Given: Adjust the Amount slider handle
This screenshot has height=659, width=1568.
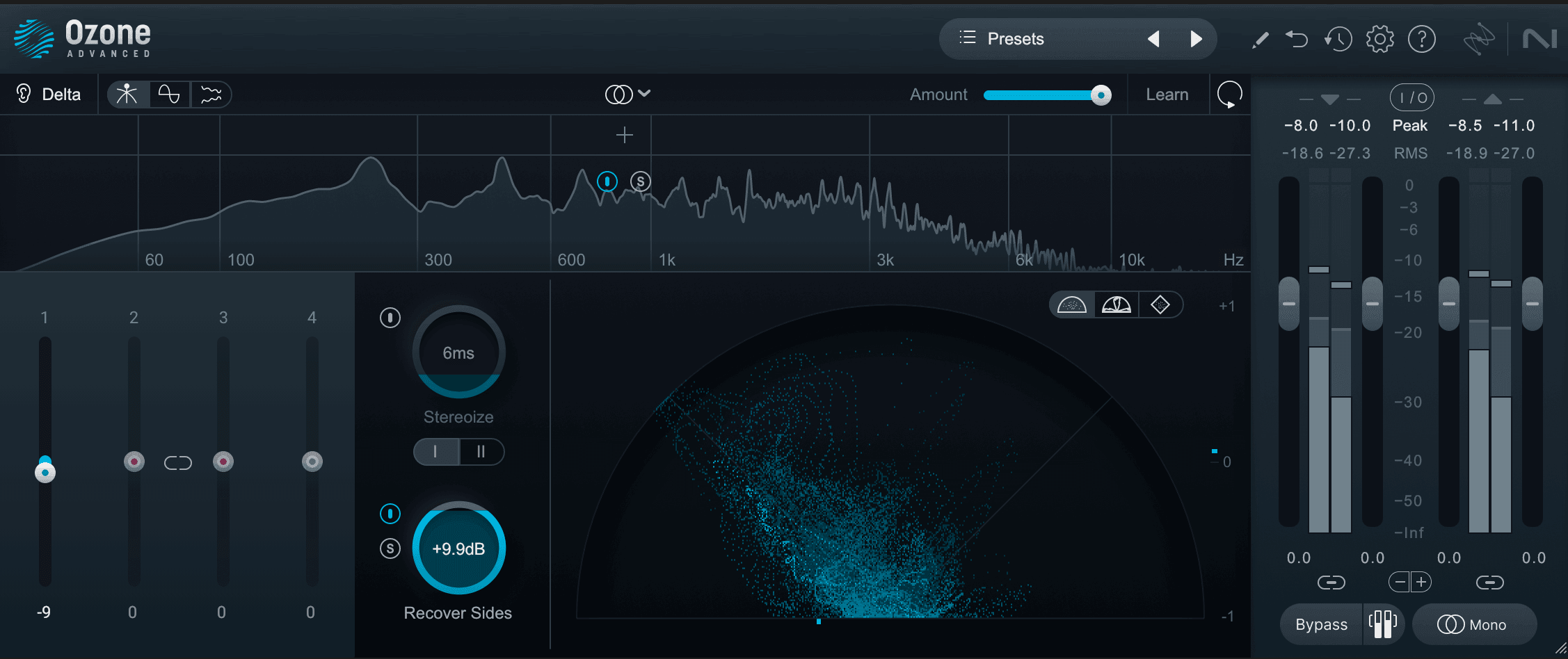Looking at the screenshot, I should pos(1101,95).
